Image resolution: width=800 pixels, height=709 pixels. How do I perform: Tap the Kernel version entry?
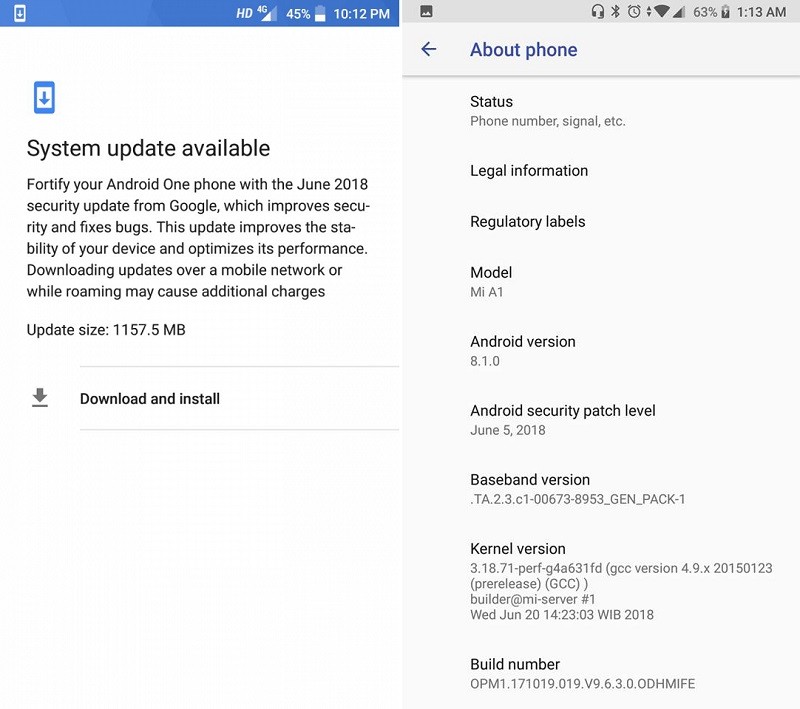point(601,581)
